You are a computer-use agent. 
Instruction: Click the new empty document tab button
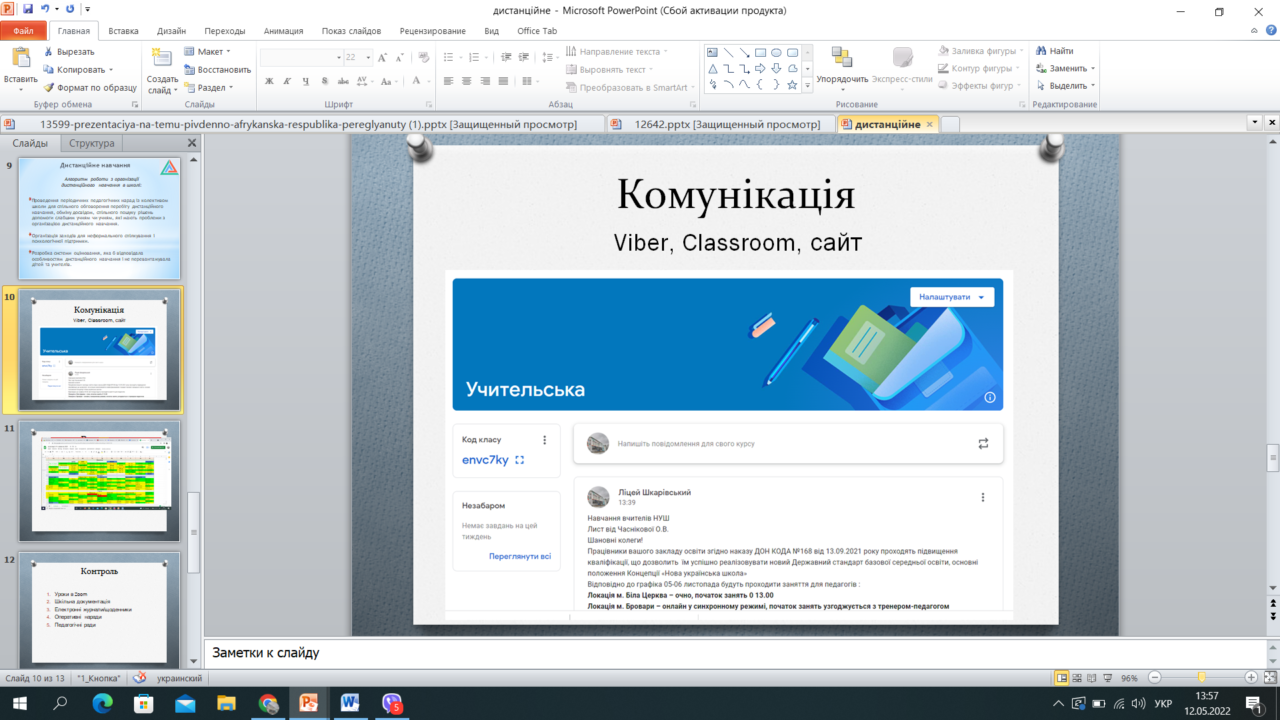click(x=950, y=124)
